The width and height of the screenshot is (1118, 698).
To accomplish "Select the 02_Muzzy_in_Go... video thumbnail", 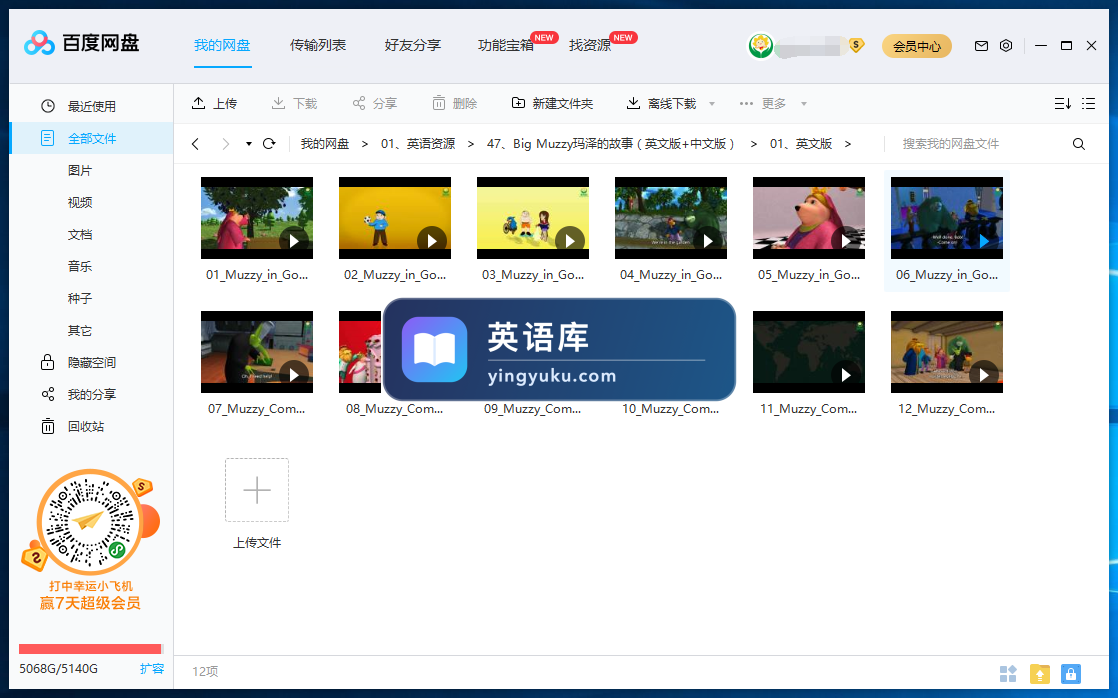I will [x=395, y=218].
